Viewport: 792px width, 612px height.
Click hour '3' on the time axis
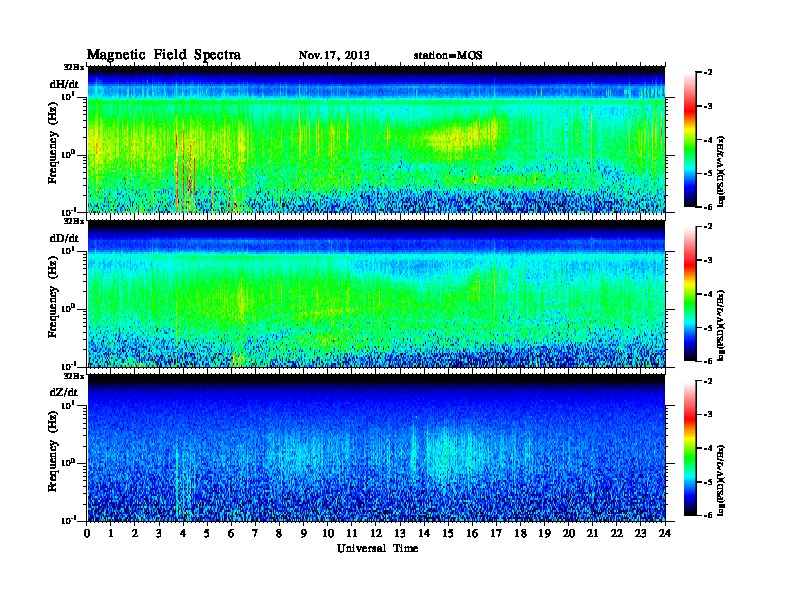160,533
